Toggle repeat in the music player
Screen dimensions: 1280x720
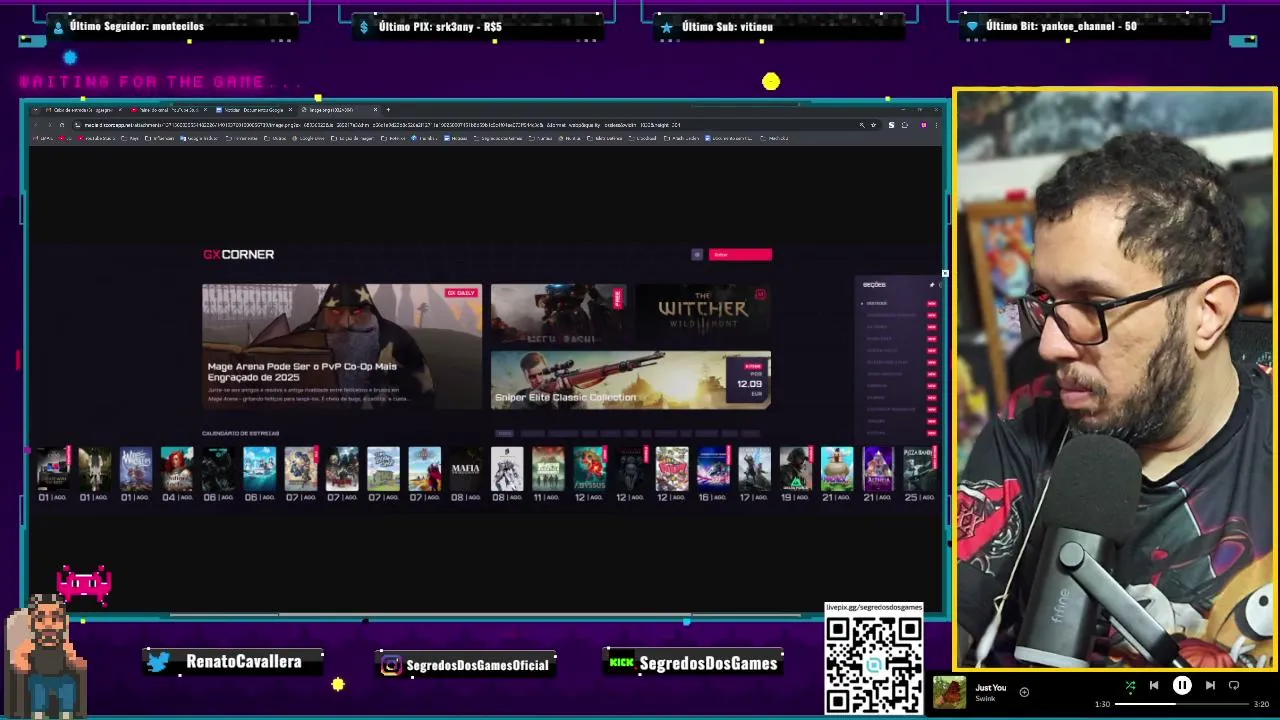tap(1234, 685)
